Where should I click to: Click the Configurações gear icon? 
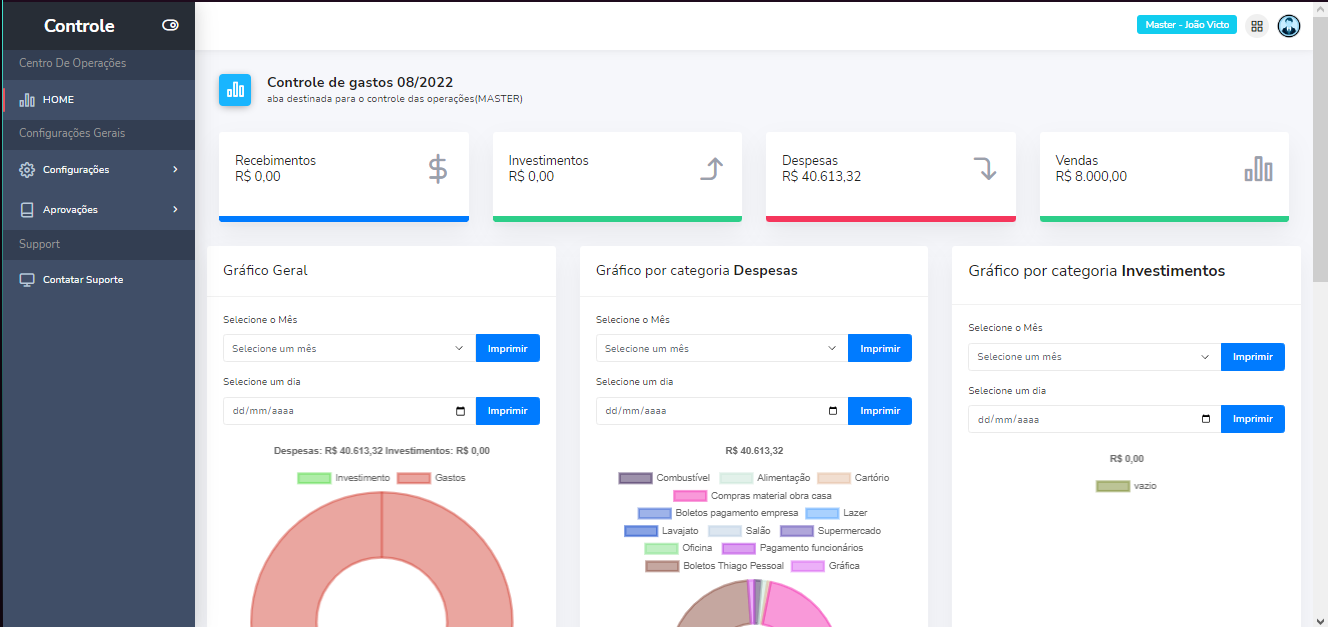(x=27, y=170)
